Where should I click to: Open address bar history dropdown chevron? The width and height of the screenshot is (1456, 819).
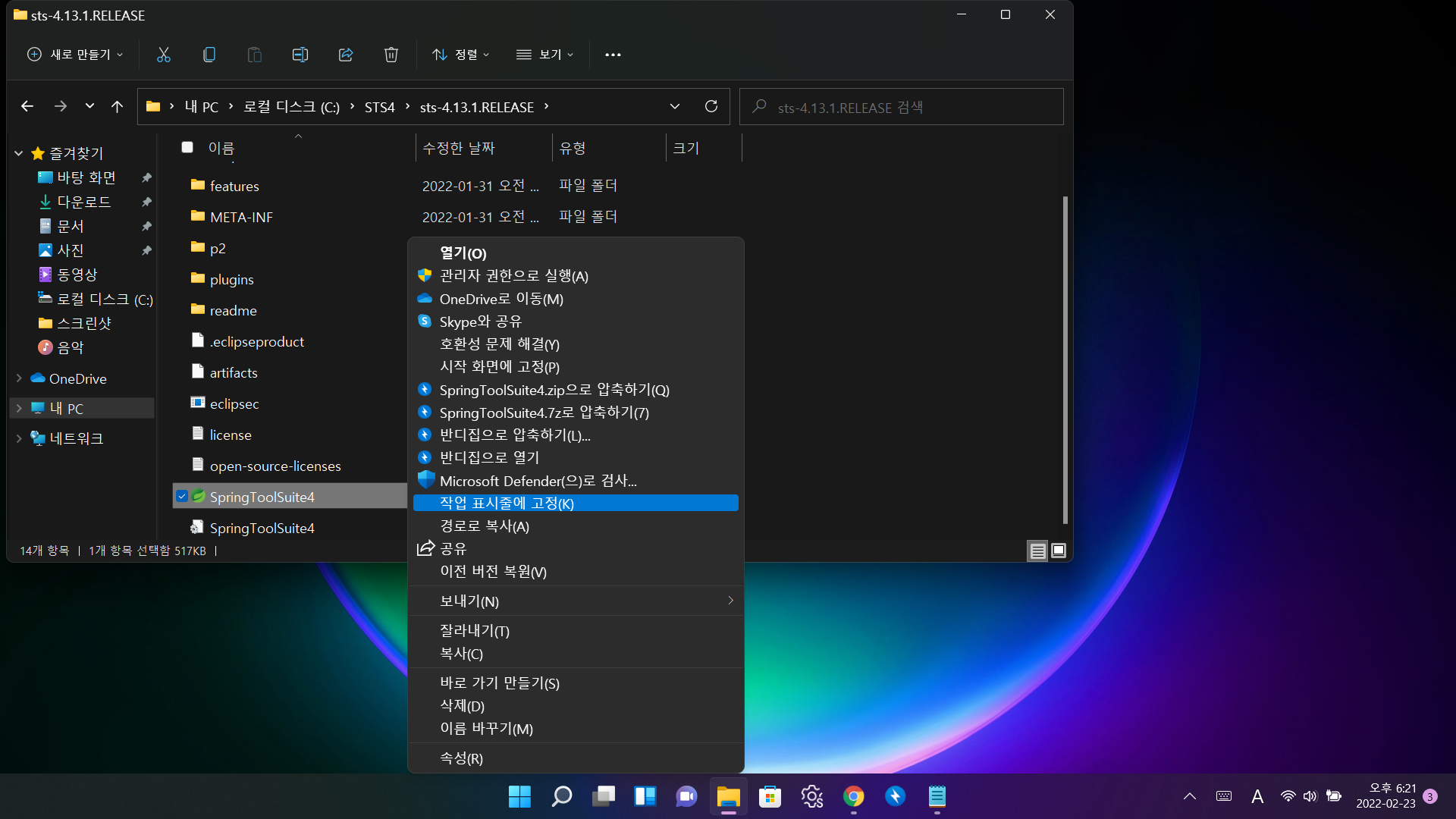coord(675,106)
